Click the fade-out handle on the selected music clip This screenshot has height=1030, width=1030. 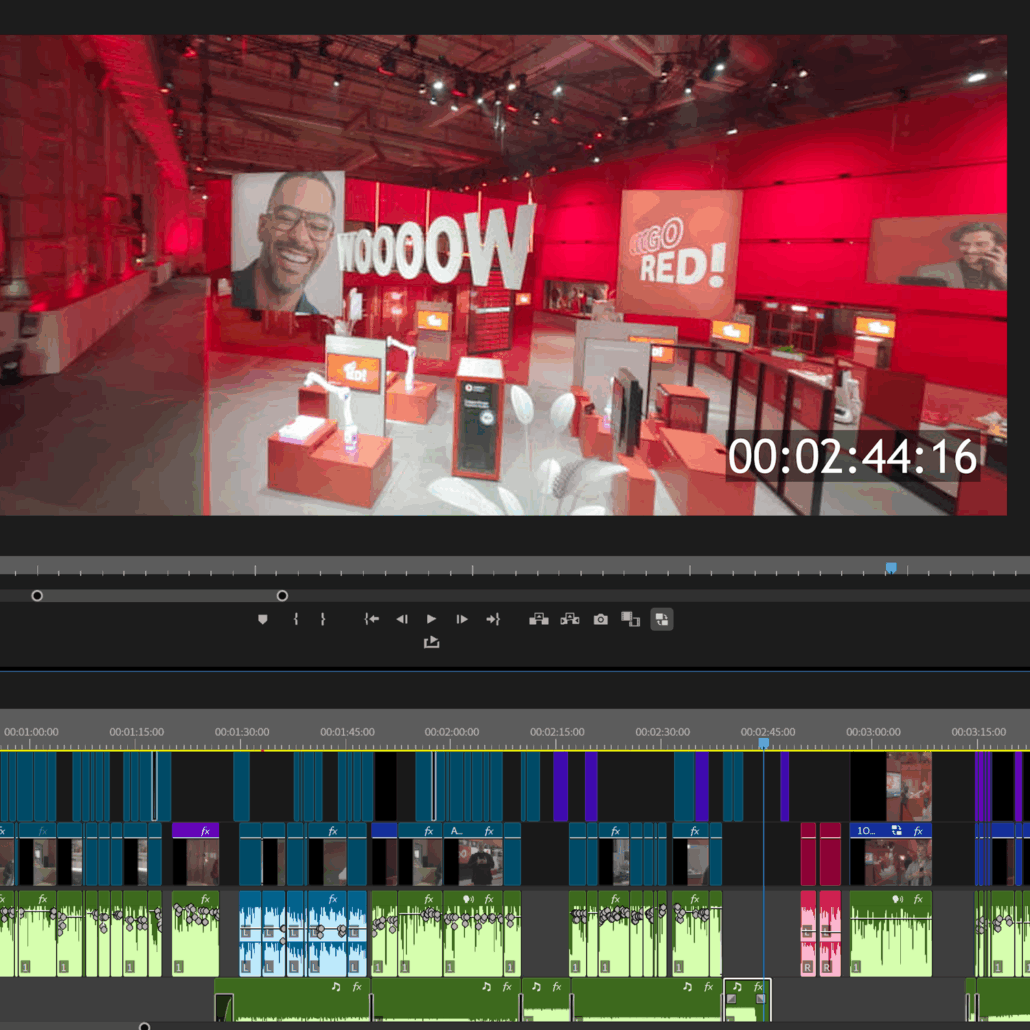click(x=761, y=998)
